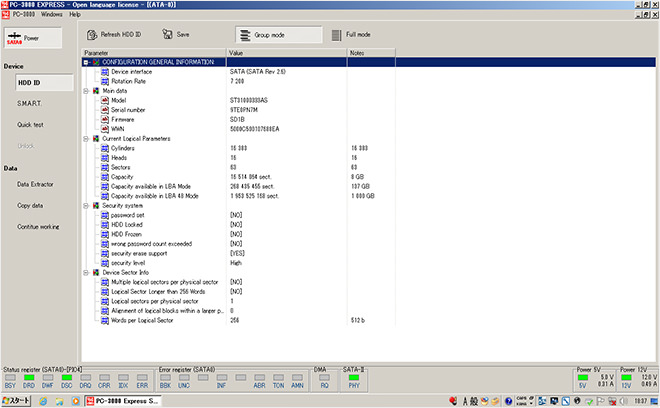Open the PC-3000 menu

(x=24, y=14)
